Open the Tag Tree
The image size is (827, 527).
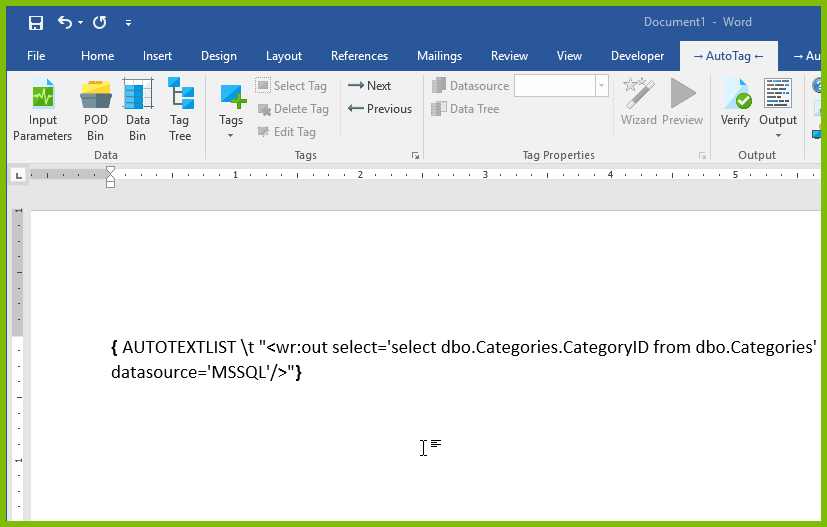tap(180, 110)
